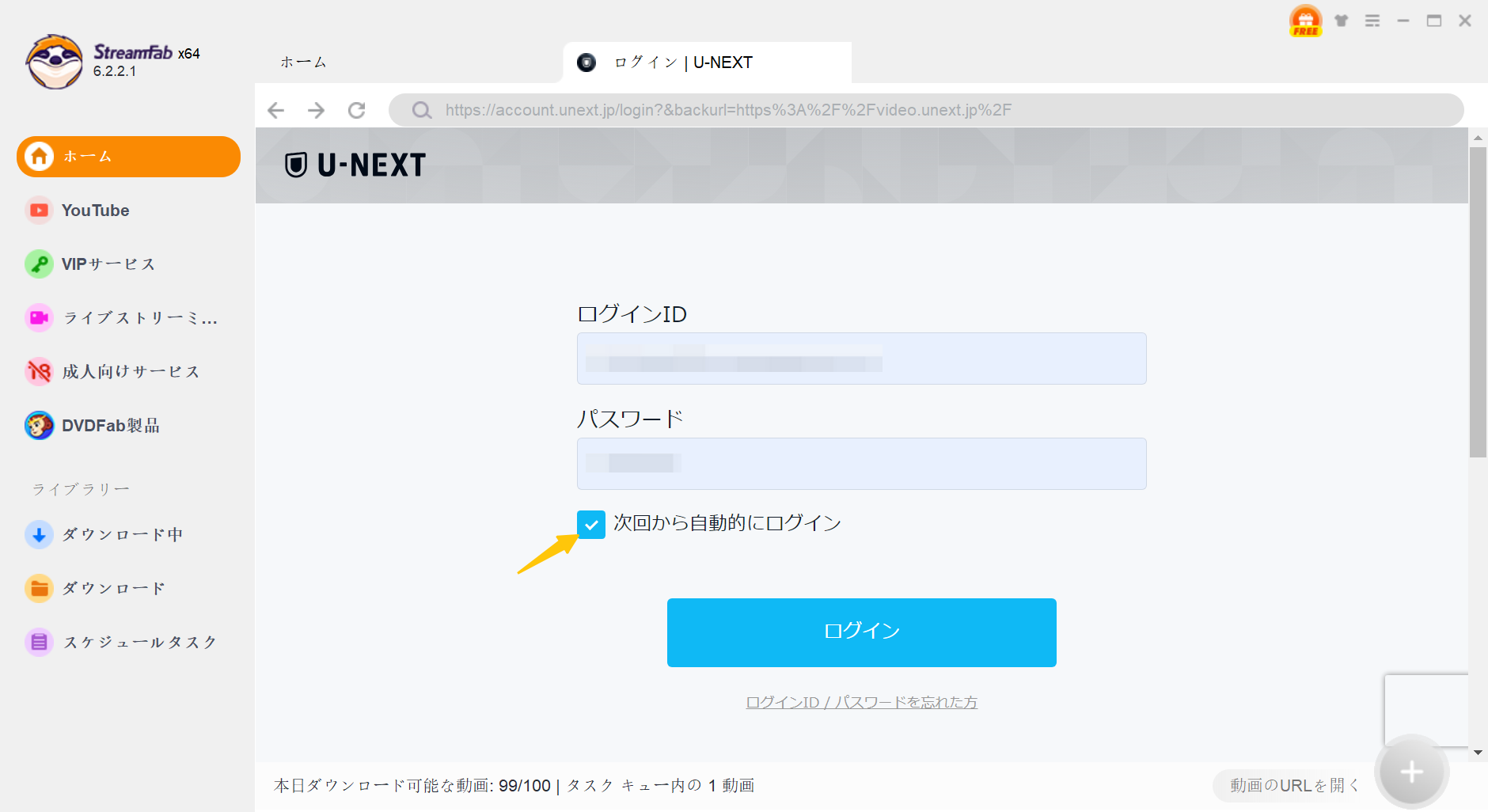
Task: Click the scrollbar down arrow
Action: click(1478, 753)
